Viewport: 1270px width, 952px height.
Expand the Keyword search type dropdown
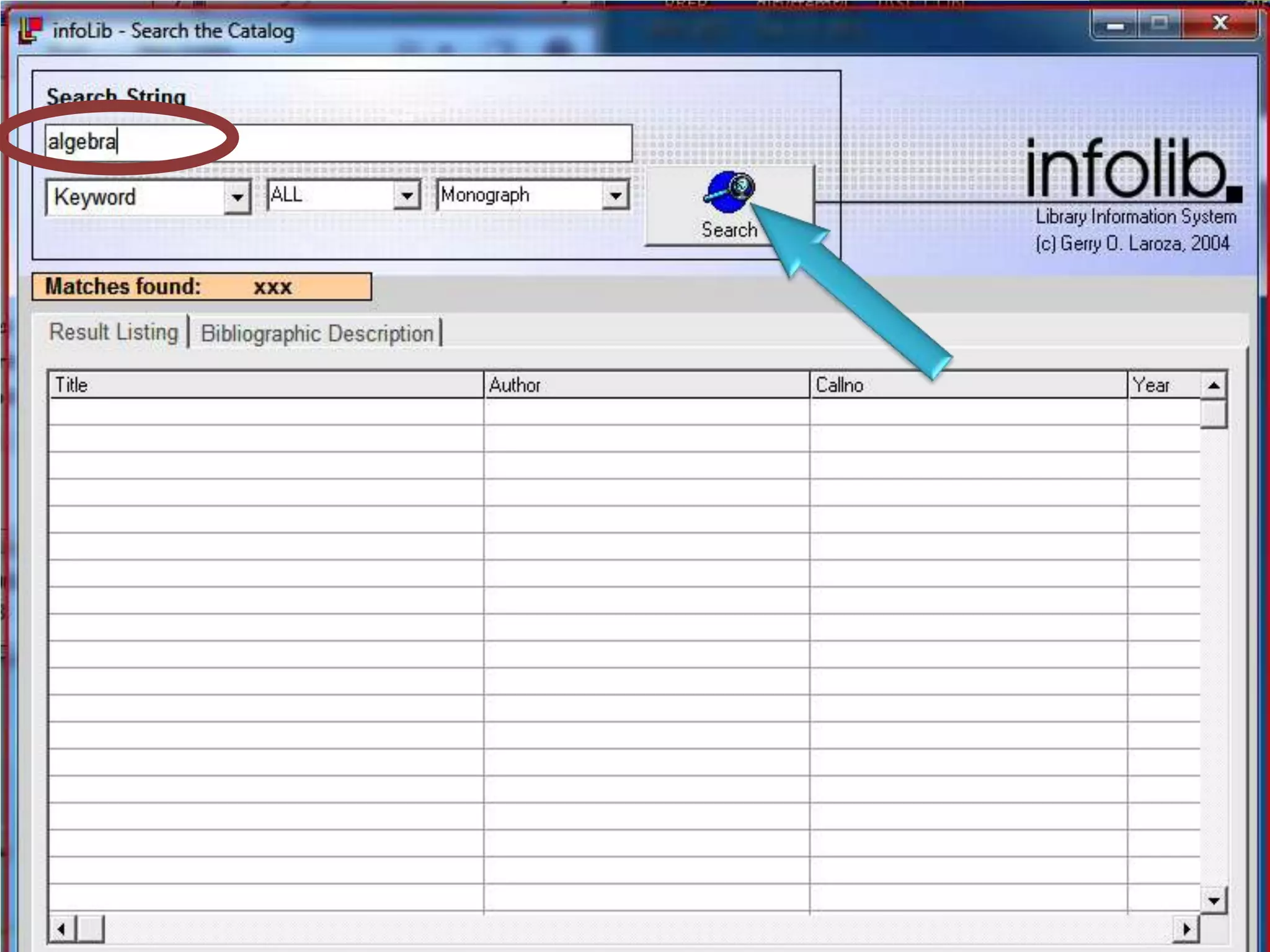point(237,198)
